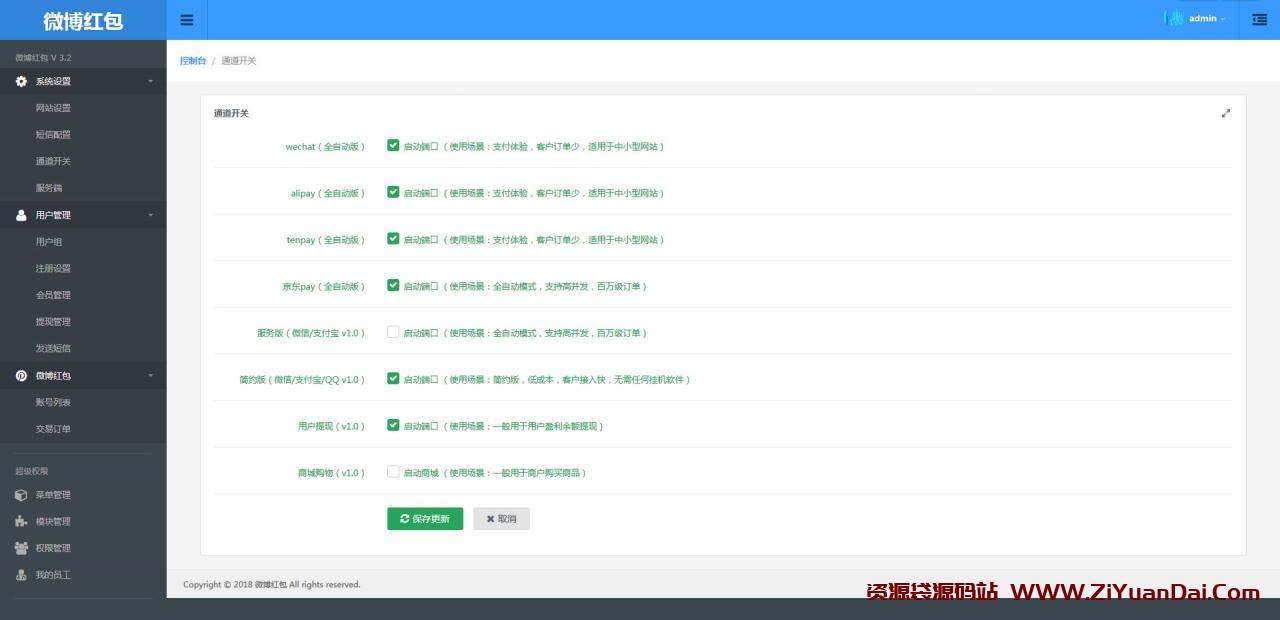Click the 微博红包 logo title
The height and width of the screenshot is (620, 1280).
tap(83, 20)
